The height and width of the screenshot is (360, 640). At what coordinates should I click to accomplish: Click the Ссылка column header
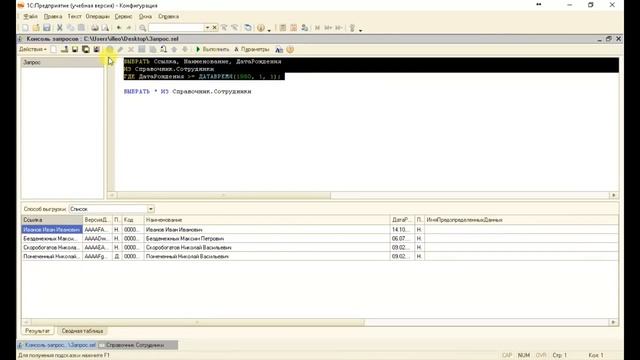[x=52, y=220]
